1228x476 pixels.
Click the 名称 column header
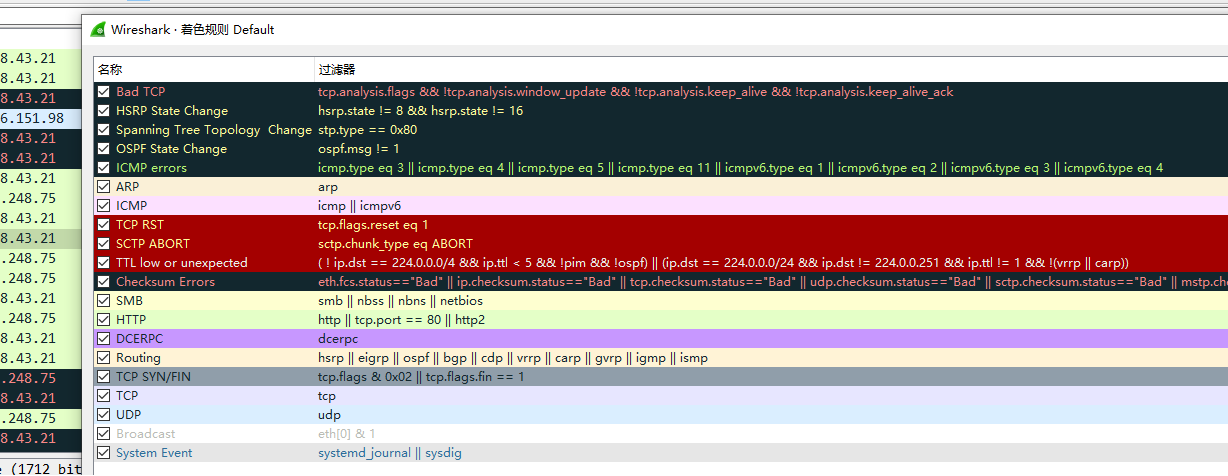pyautogui.click(x=110, y=70)
